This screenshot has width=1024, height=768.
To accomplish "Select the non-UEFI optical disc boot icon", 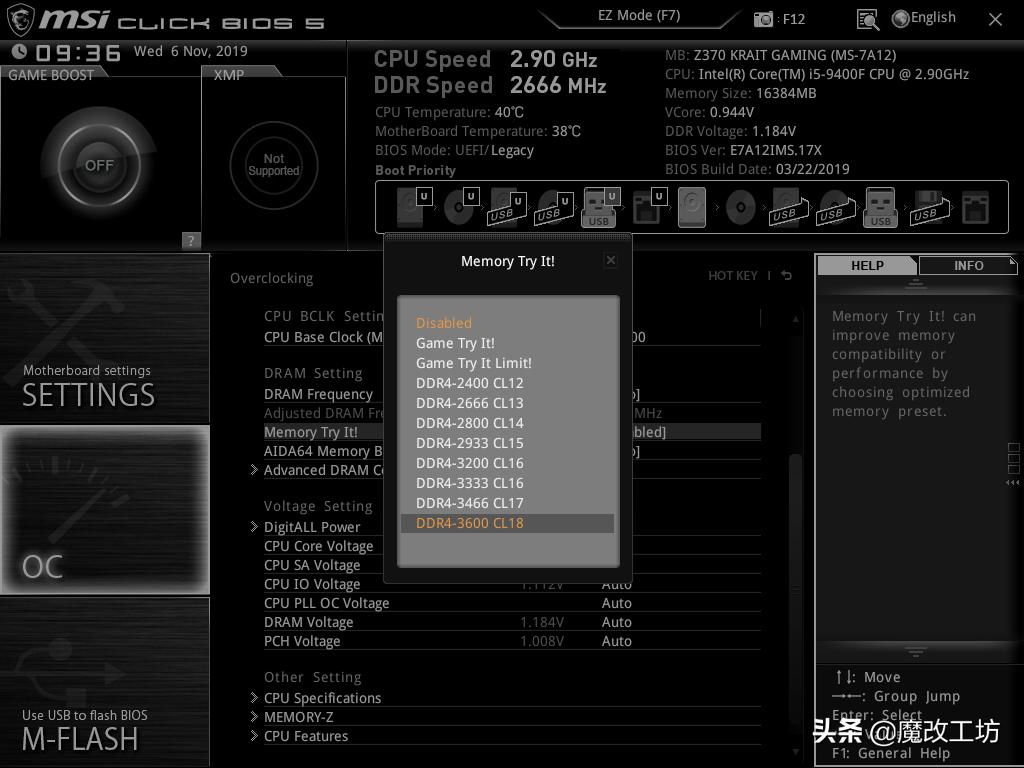I will tap(741, 208).
